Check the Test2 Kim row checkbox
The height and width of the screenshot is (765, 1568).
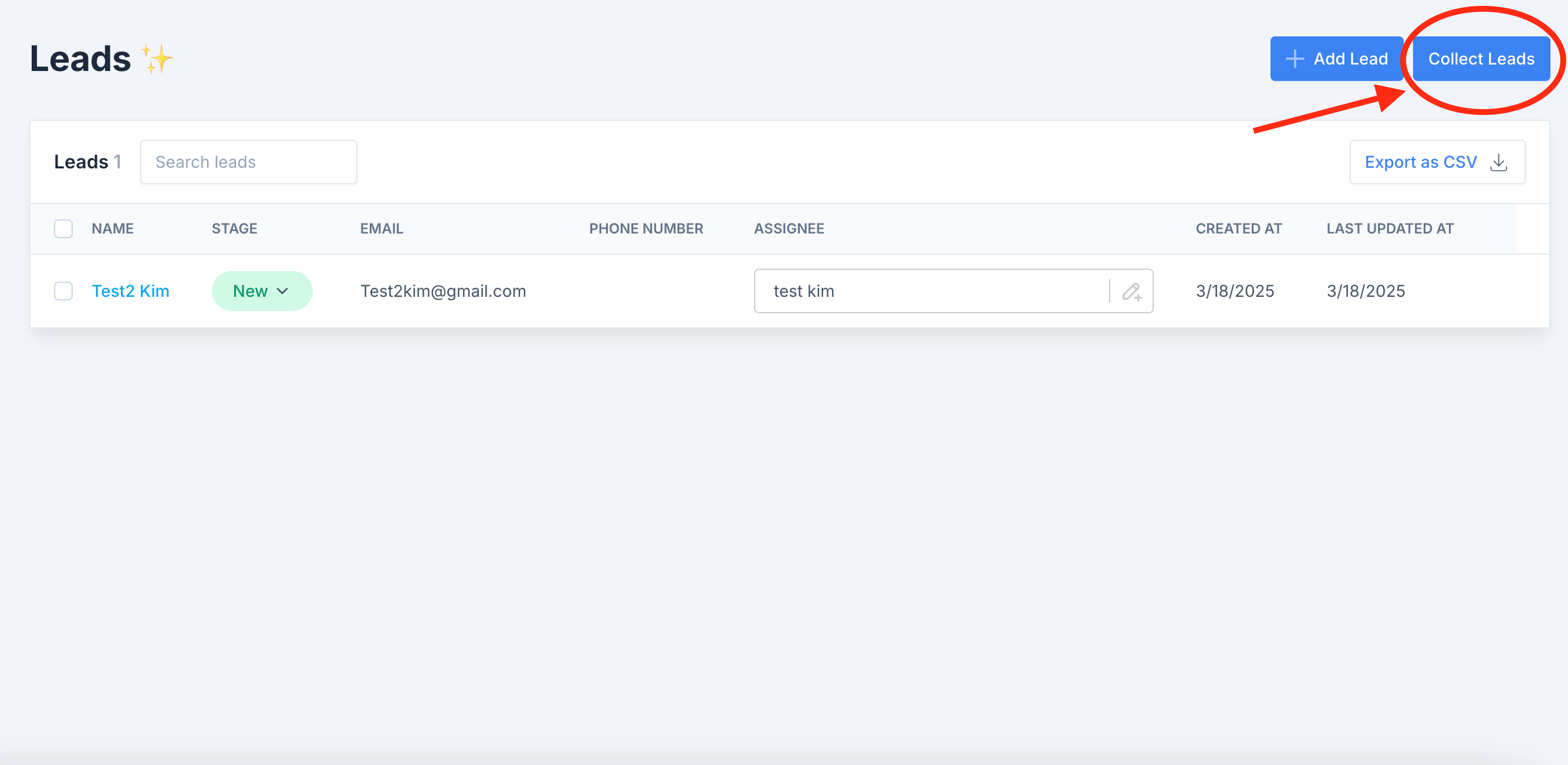[x=63, y=291]
